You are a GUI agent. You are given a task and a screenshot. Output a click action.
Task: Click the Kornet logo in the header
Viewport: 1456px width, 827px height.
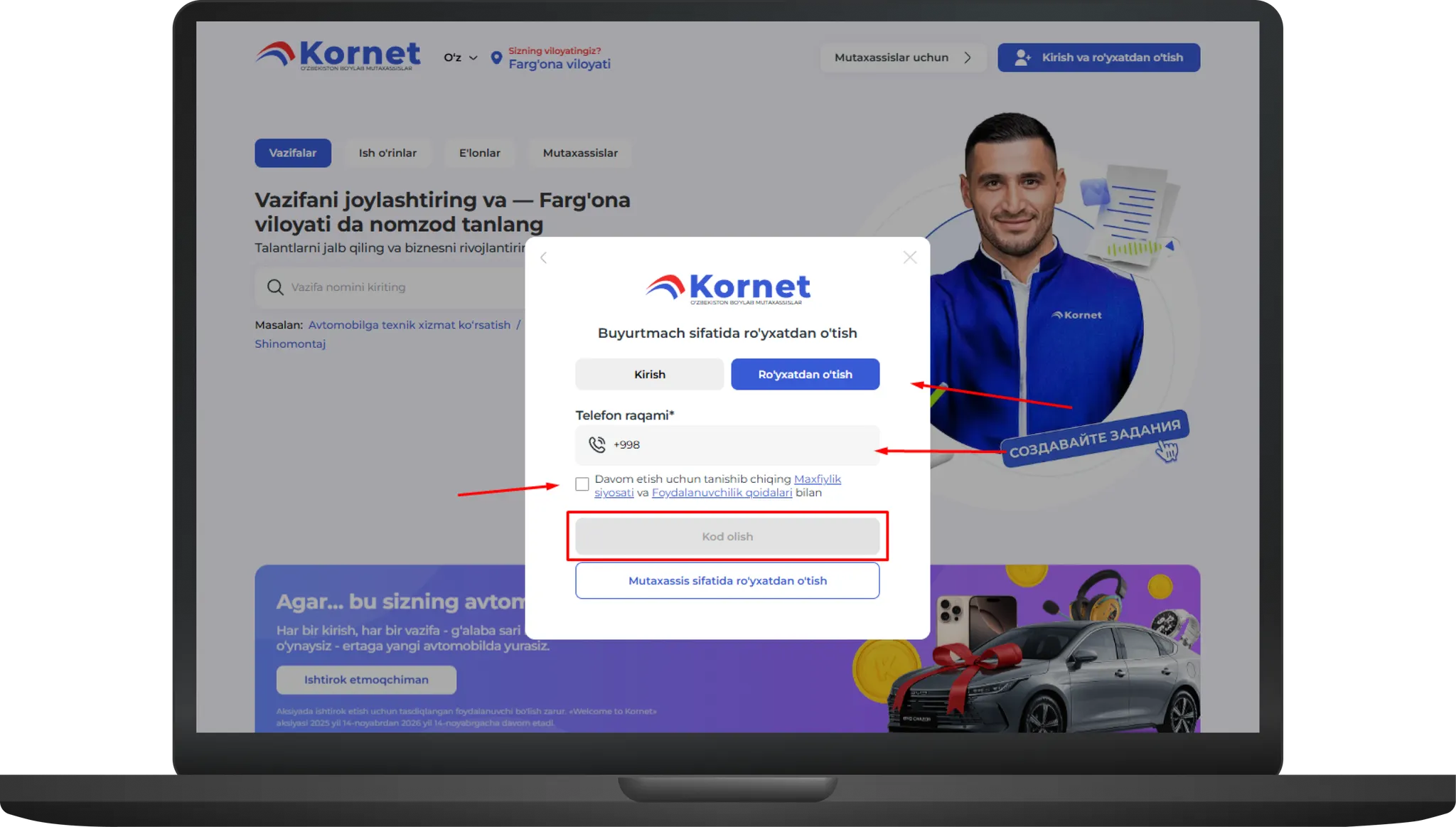(x=338, y=55)
